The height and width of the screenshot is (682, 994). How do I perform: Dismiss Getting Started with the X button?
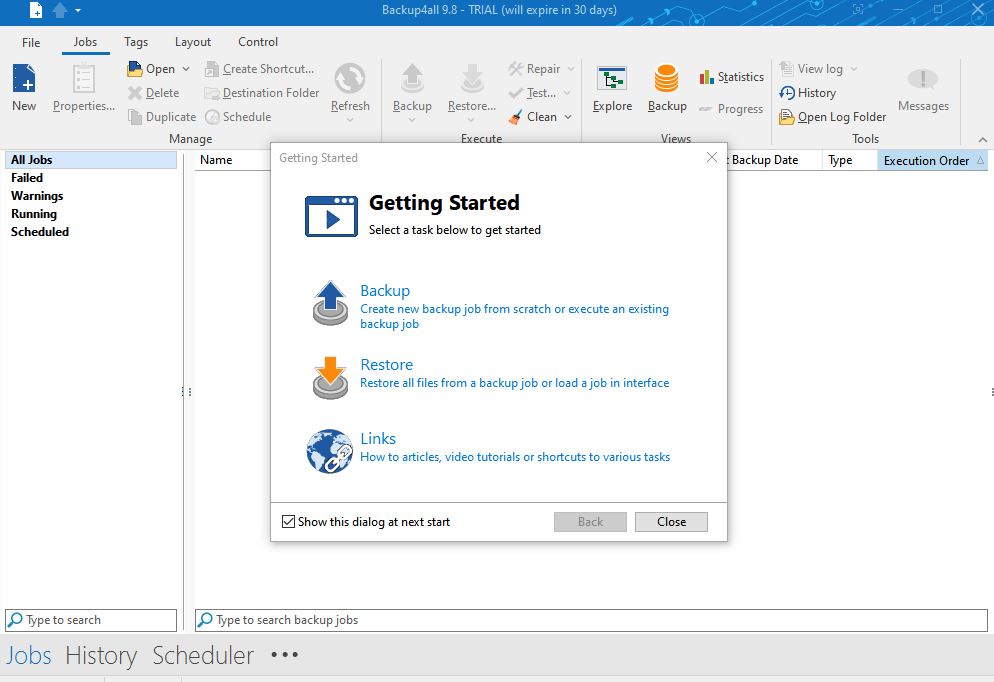(x=712, y=158)
